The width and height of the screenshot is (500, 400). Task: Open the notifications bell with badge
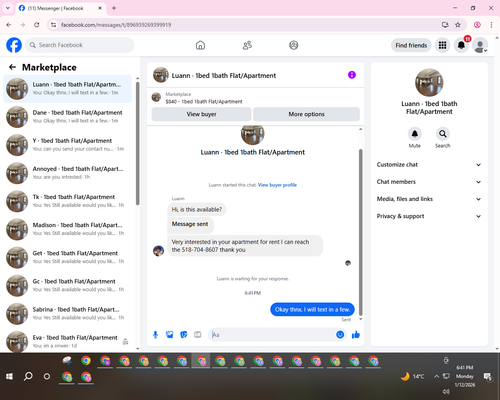tap(461, 45)
